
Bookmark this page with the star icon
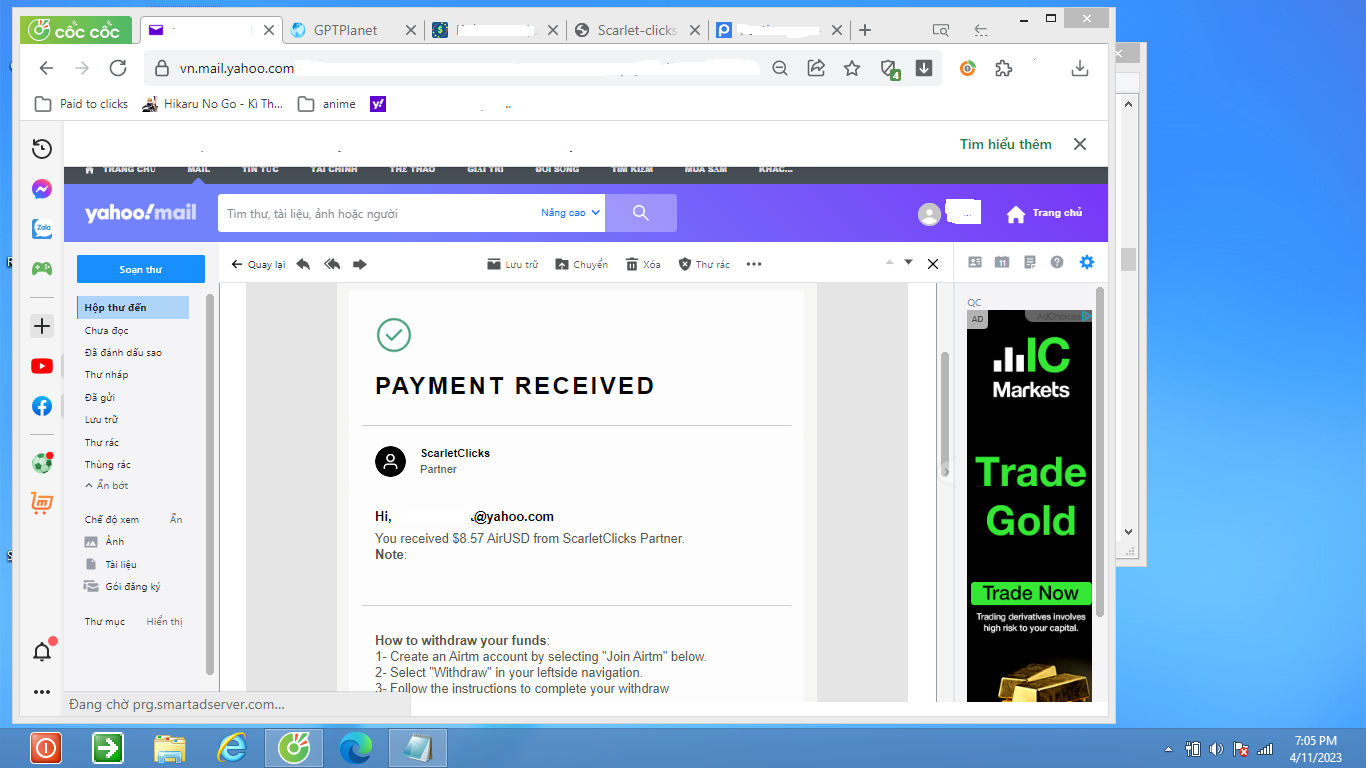(x=852, y=68)
